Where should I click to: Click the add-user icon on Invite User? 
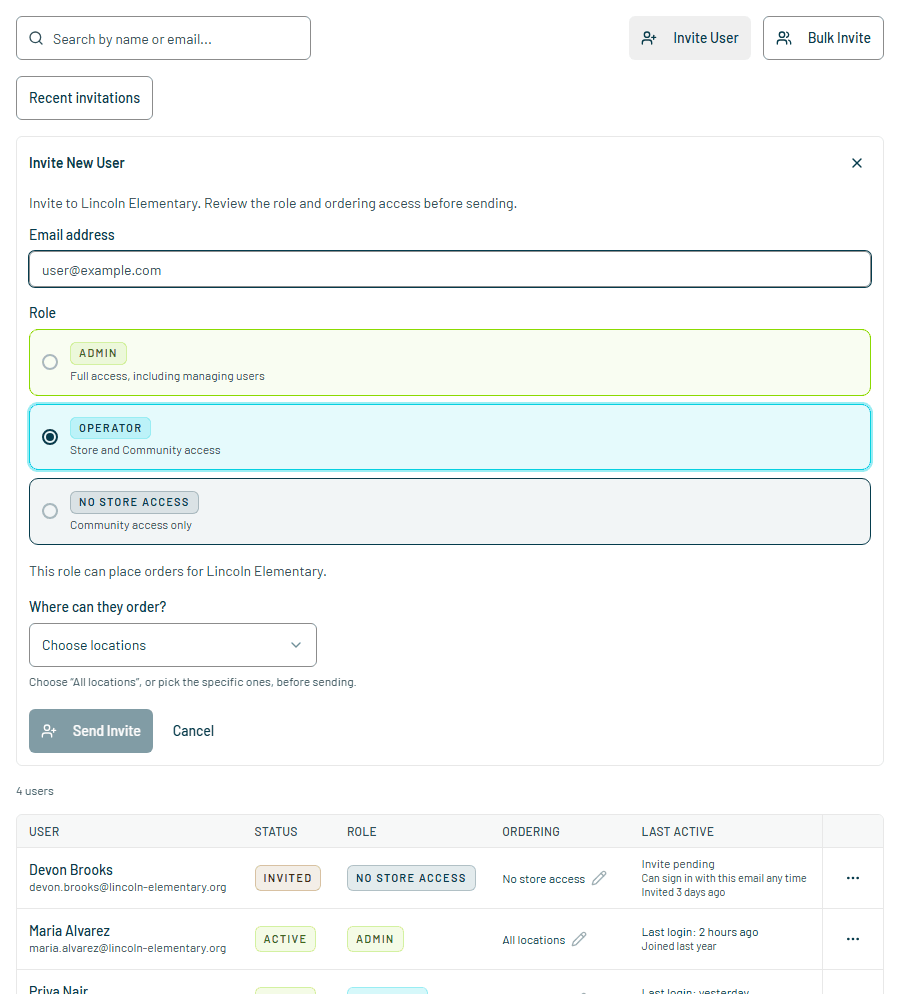click(x=648, y=39)
